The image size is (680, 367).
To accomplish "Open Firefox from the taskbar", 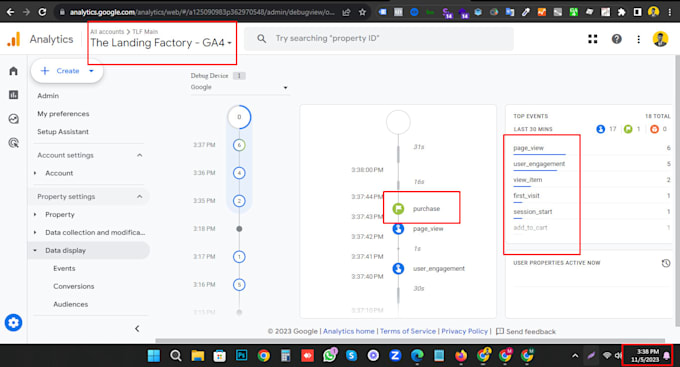I will click(461, 356).
